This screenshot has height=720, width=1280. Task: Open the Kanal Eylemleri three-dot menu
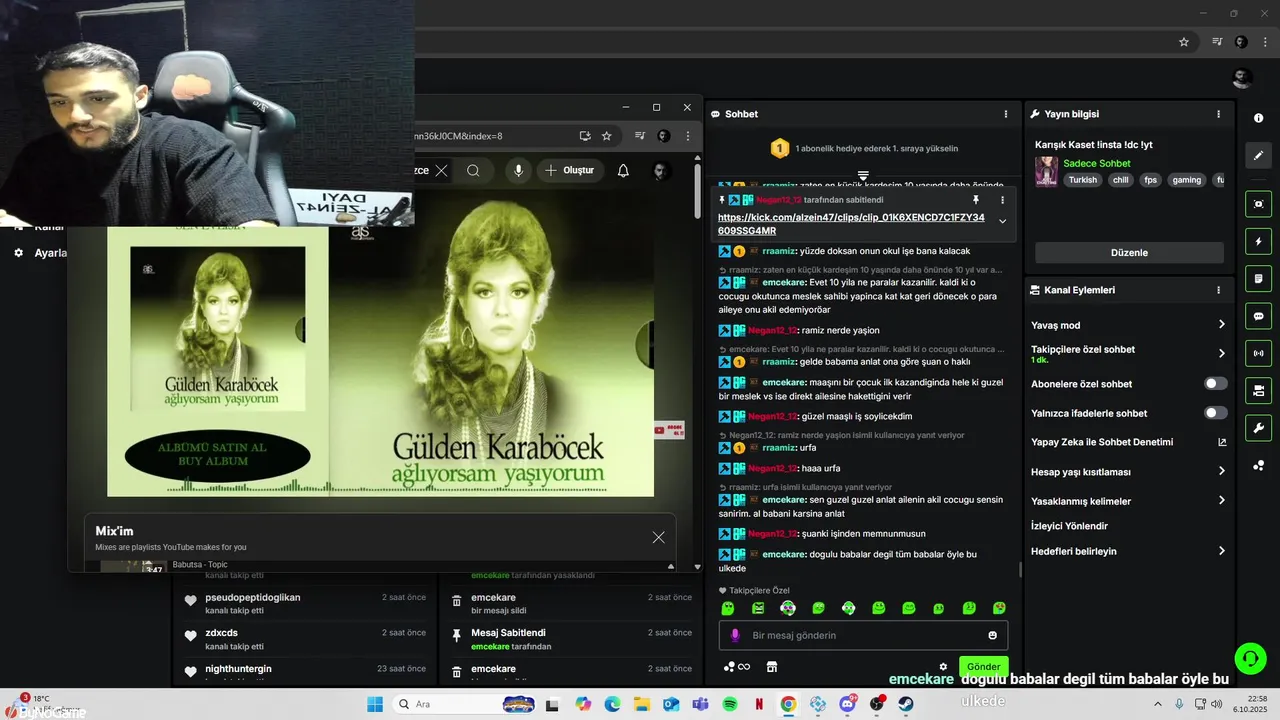click(1218, 290)
